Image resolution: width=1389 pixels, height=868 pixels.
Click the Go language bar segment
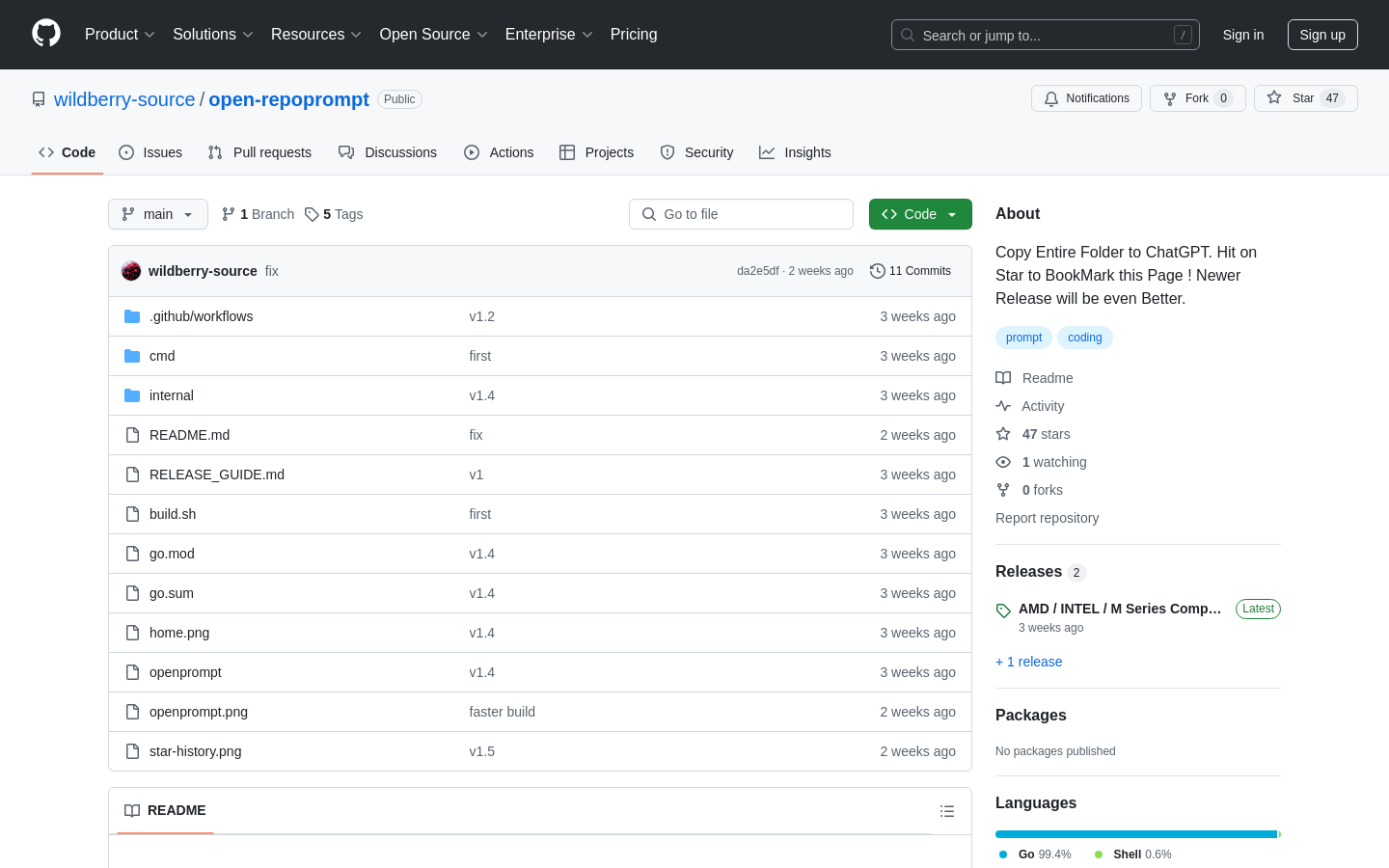click(x=1136, y=834)
